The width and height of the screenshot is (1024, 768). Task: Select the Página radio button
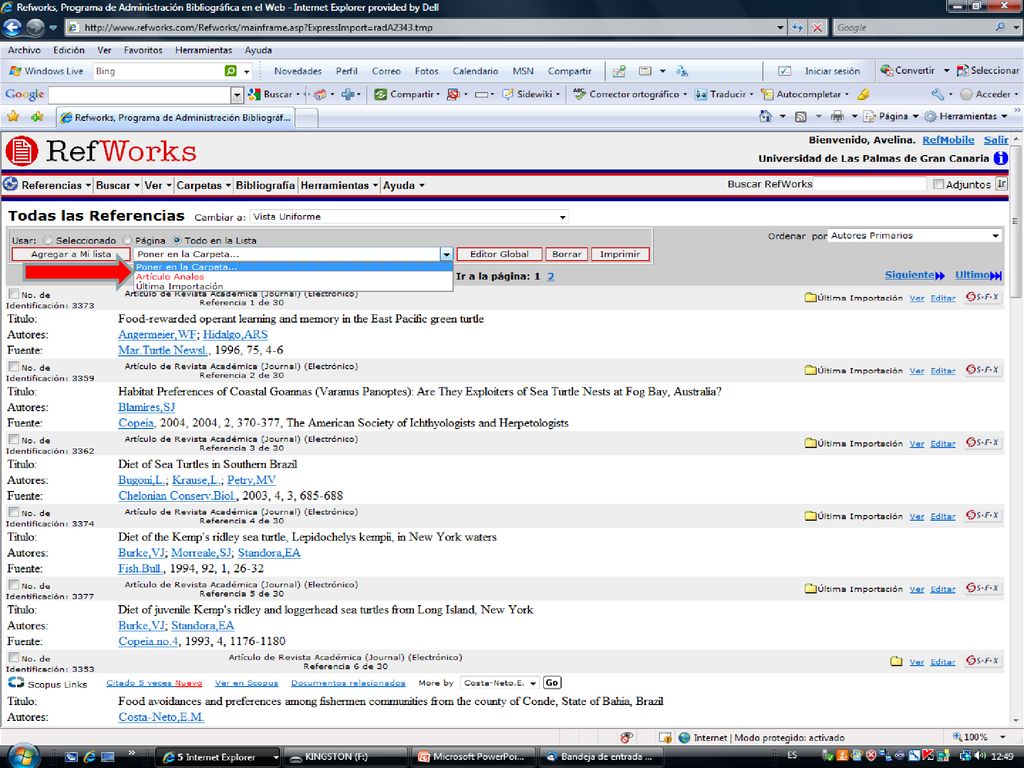pyautogui.click(x=127, y=240)
